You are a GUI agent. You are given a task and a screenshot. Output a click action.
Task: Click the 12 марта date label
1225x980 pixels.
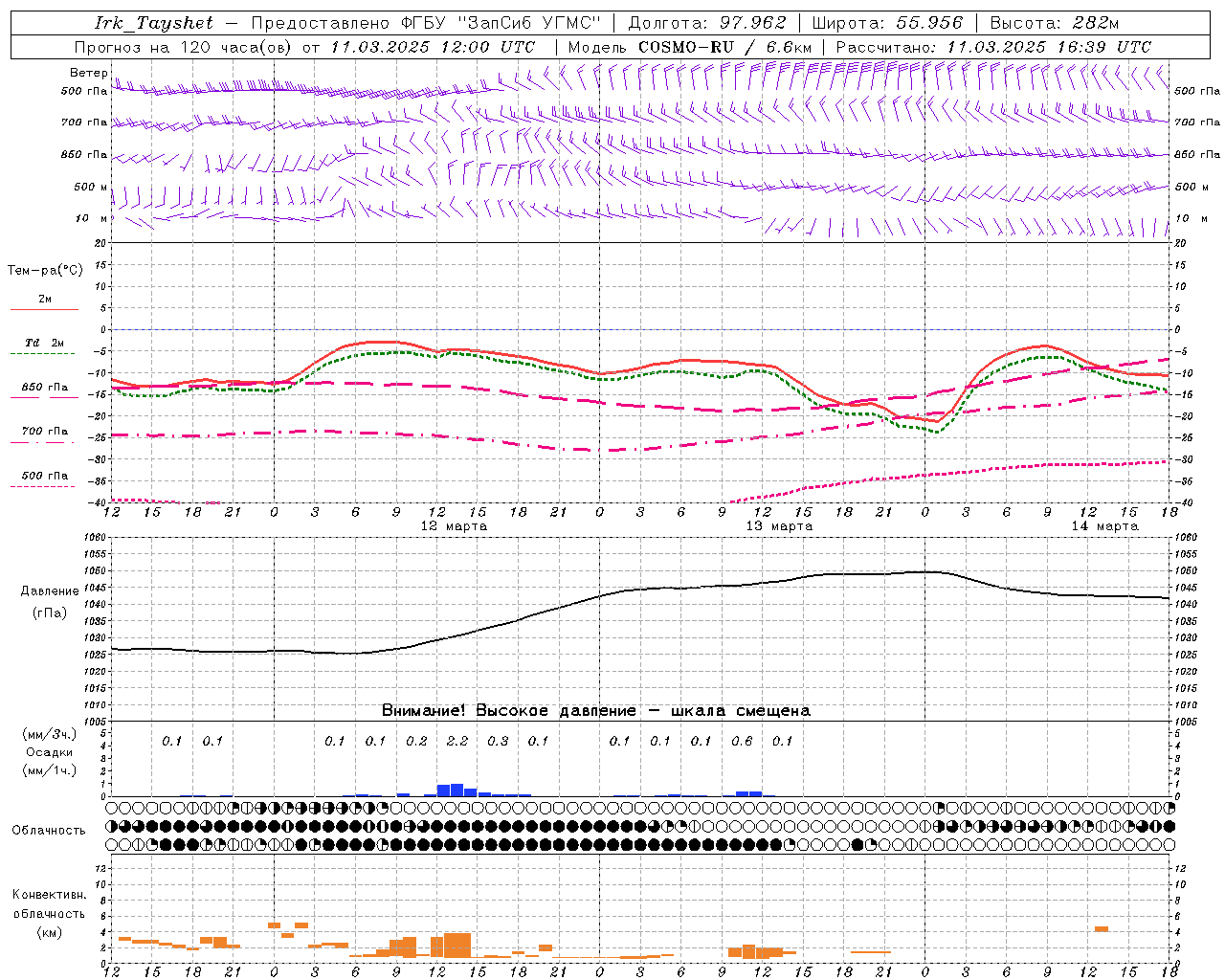454,526
